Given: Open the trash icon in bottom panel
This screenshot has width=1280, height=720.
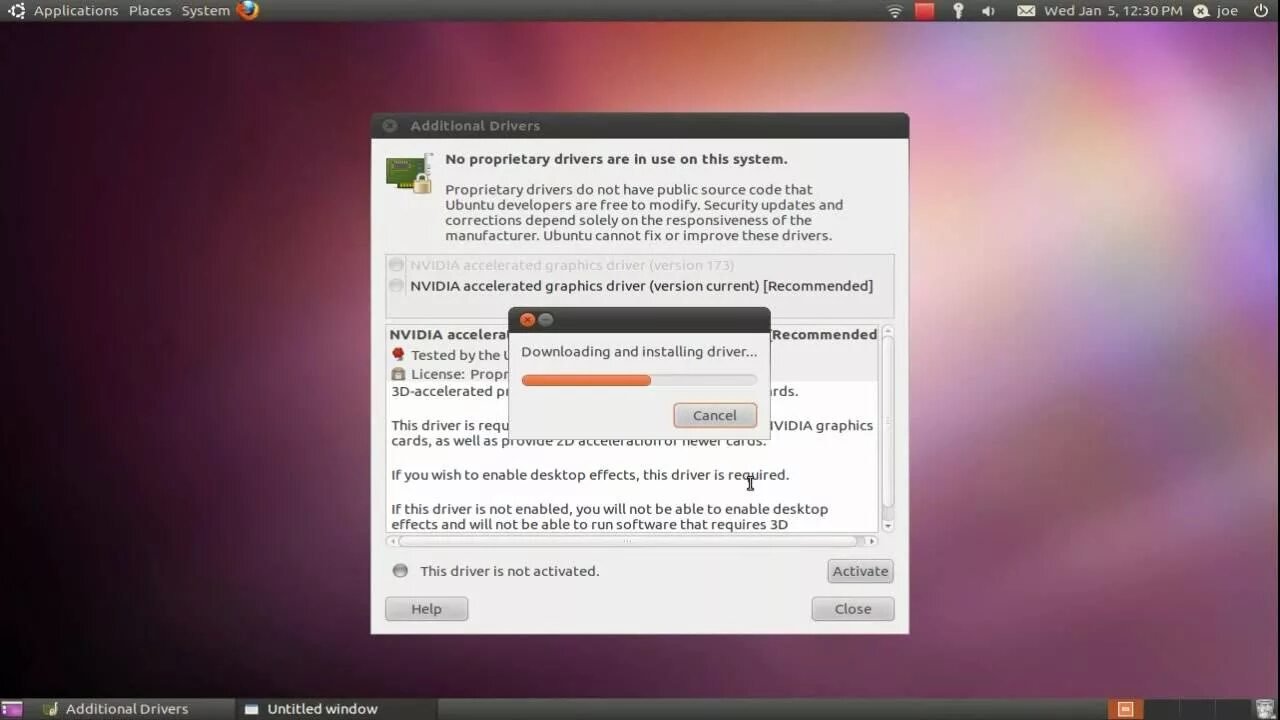Looking at the screenshot, I should [x=1264, y=709].
